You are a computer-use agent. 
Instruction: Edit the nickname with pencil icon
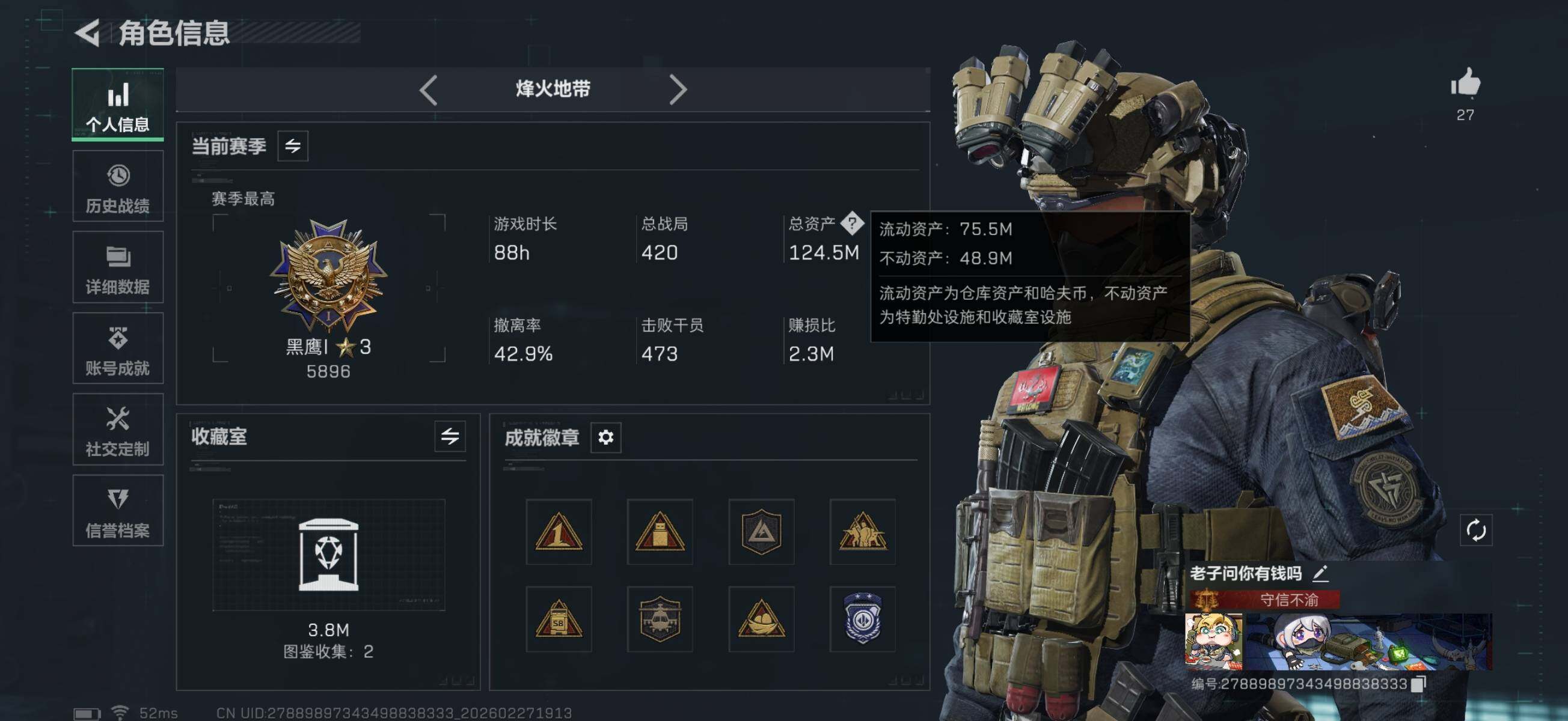coord(1320,573)
